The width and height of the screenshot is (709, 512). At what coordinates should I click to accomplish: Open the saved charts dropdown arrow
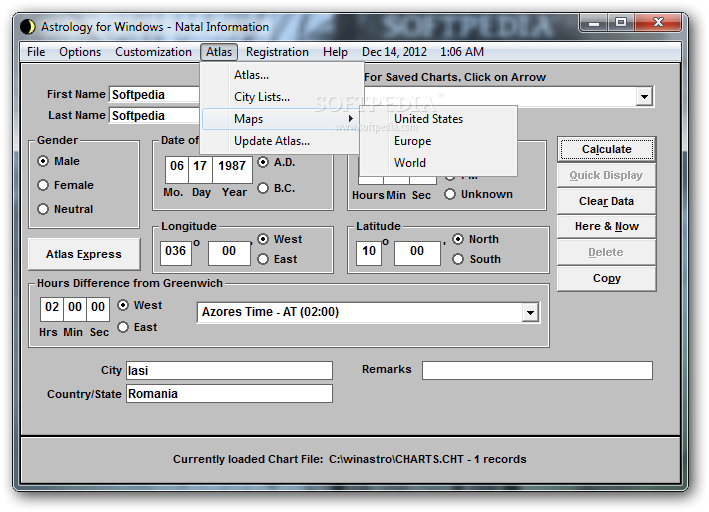click(x=644, y=96)
